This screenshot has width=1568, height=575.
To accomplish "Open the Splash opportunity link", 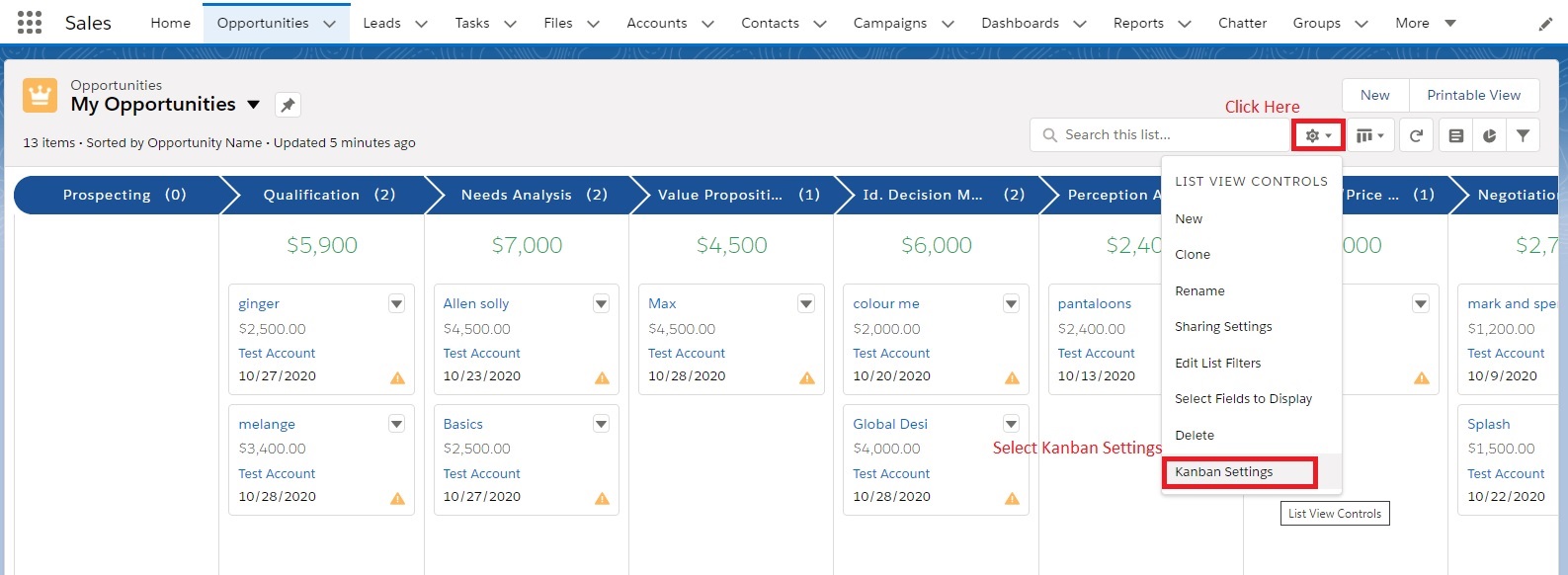I will [1489, 424].
